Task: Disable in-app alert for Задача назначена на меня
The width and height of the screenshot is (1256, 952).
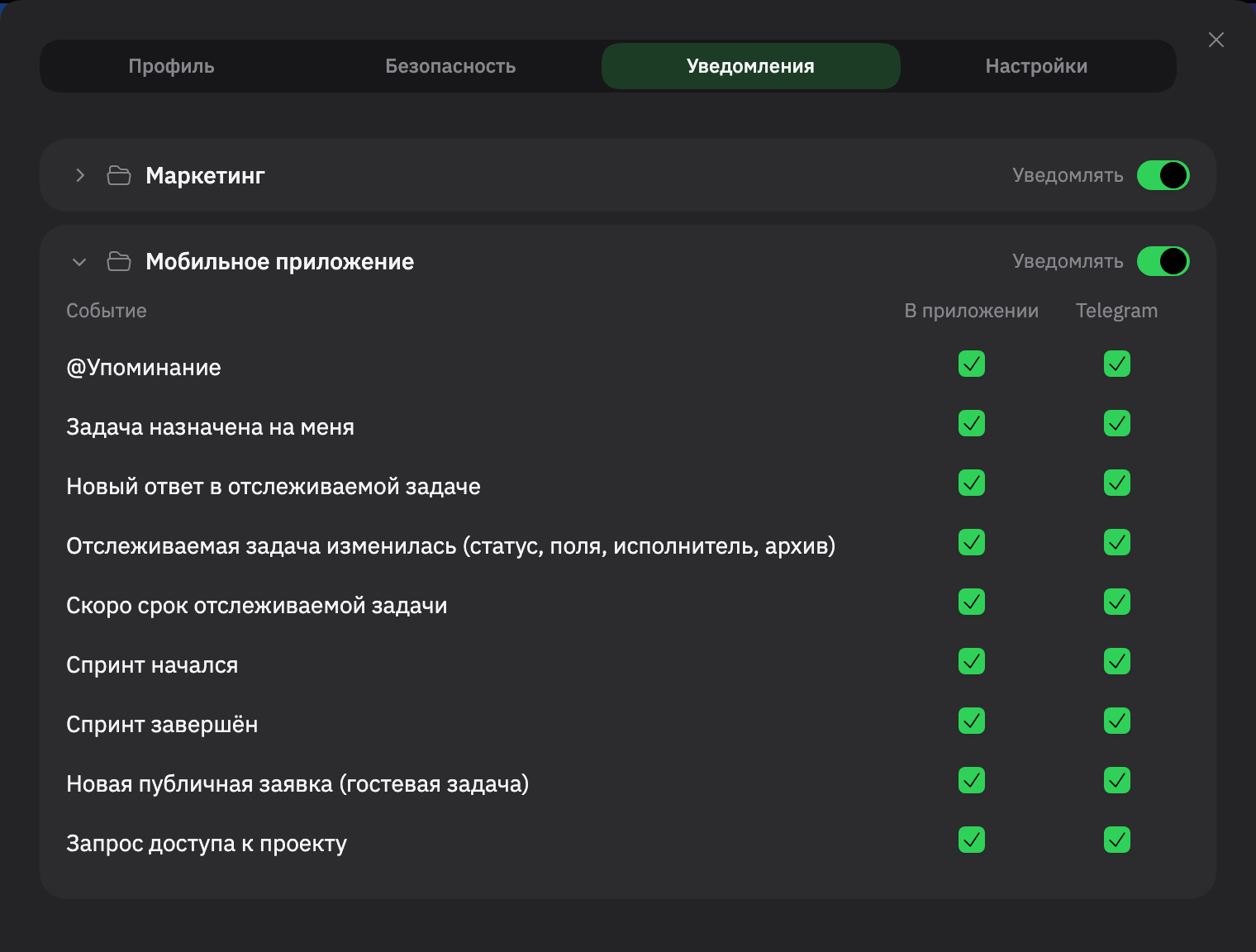Action: click(972, 423)
